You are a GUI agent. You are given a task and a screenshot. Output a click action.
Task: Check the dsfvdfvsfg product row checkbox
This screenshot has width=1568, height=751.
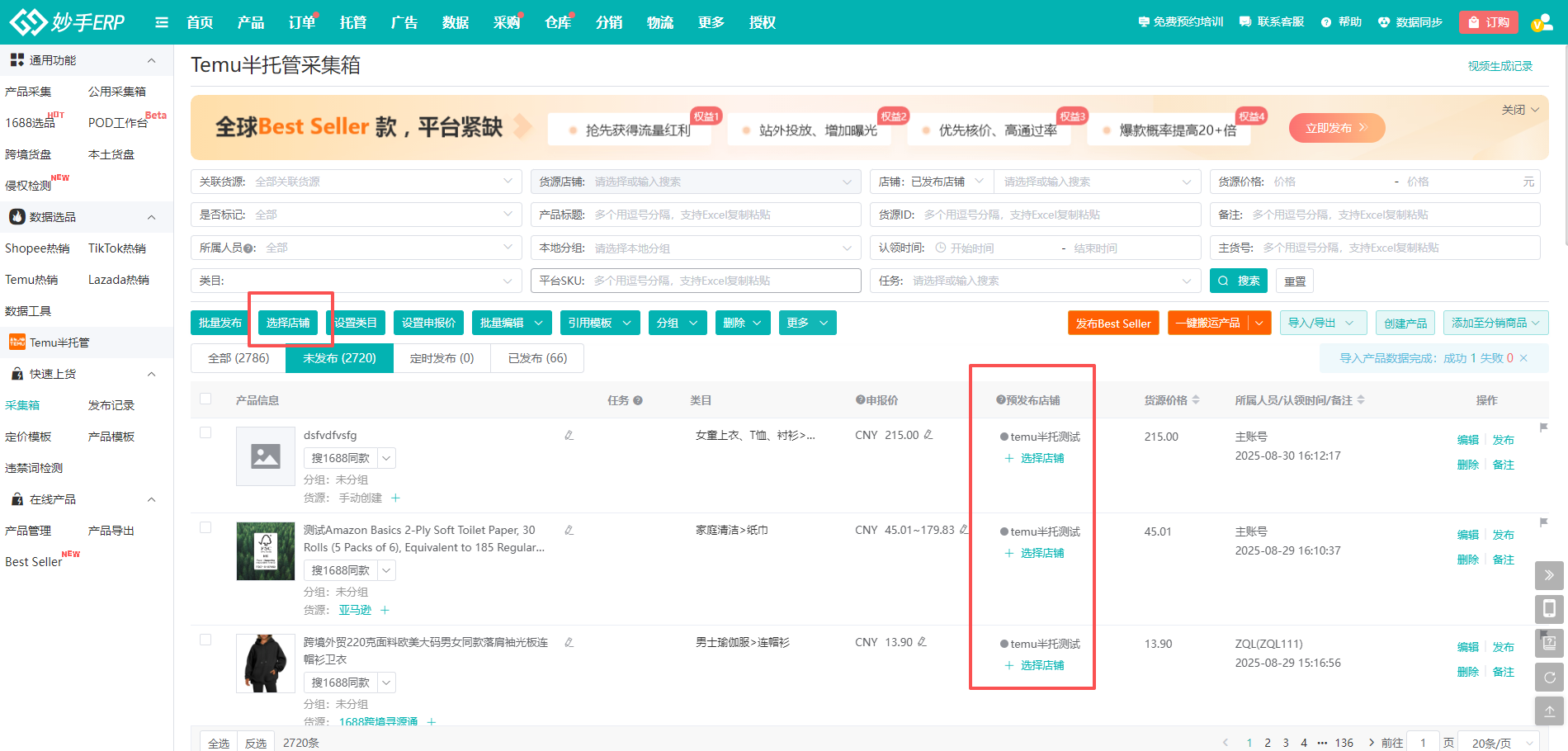[x=205, y=432]
